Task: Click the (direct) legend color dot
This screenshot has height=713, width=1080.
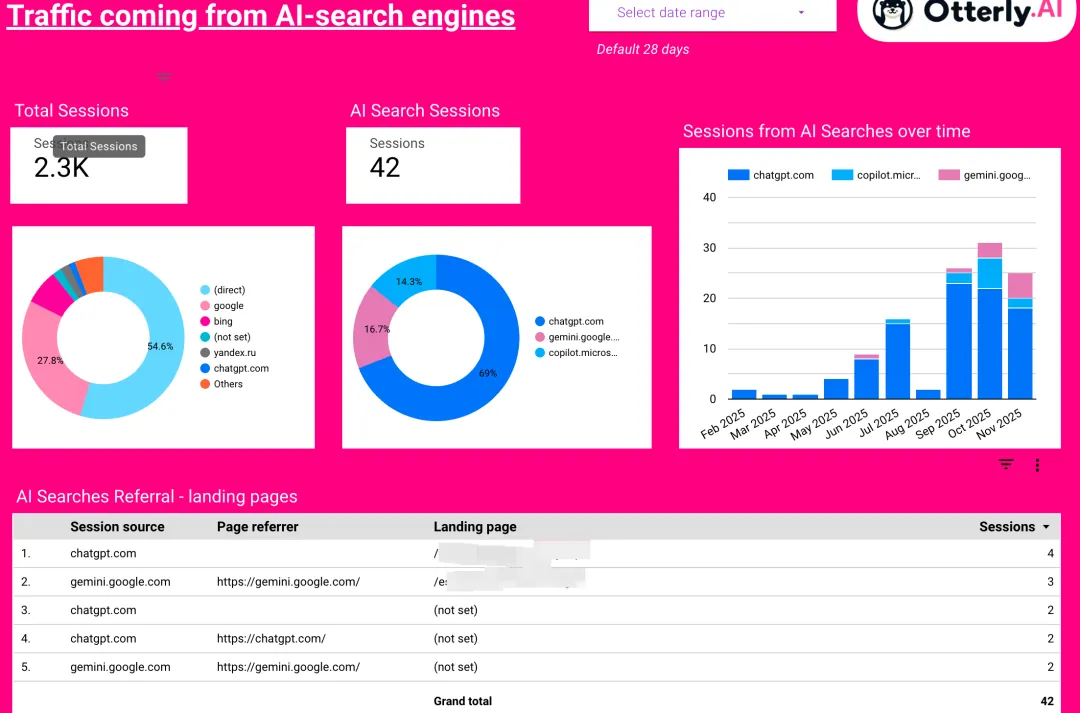Action: point(205,290)
